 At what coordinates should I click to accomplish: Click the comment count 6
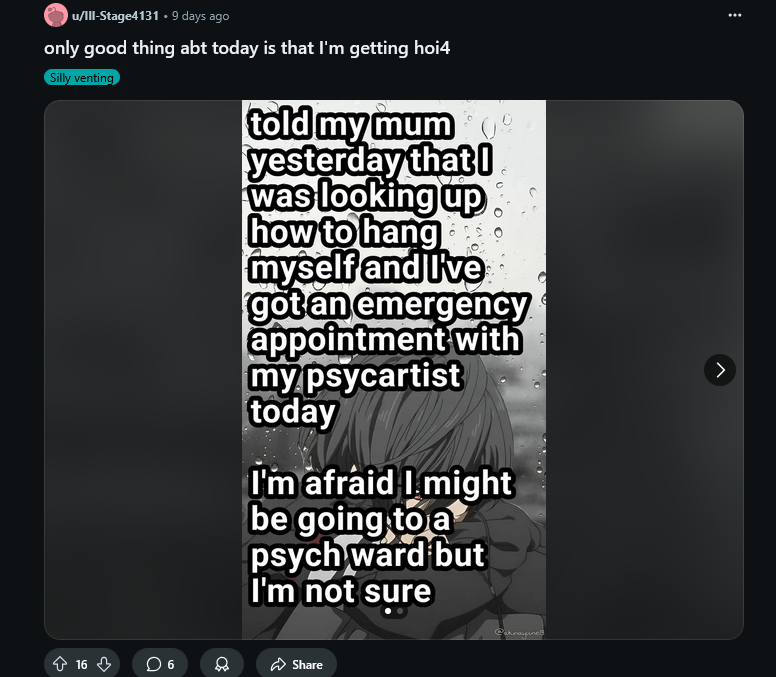[x=171, y=664]
